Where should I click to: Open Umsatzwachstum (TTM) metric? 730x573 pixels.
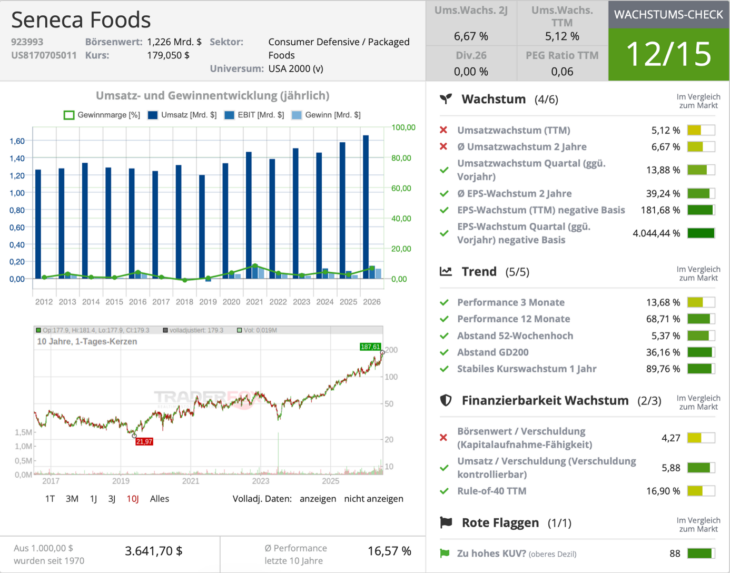pyautogui.click(x=514, y=130)
